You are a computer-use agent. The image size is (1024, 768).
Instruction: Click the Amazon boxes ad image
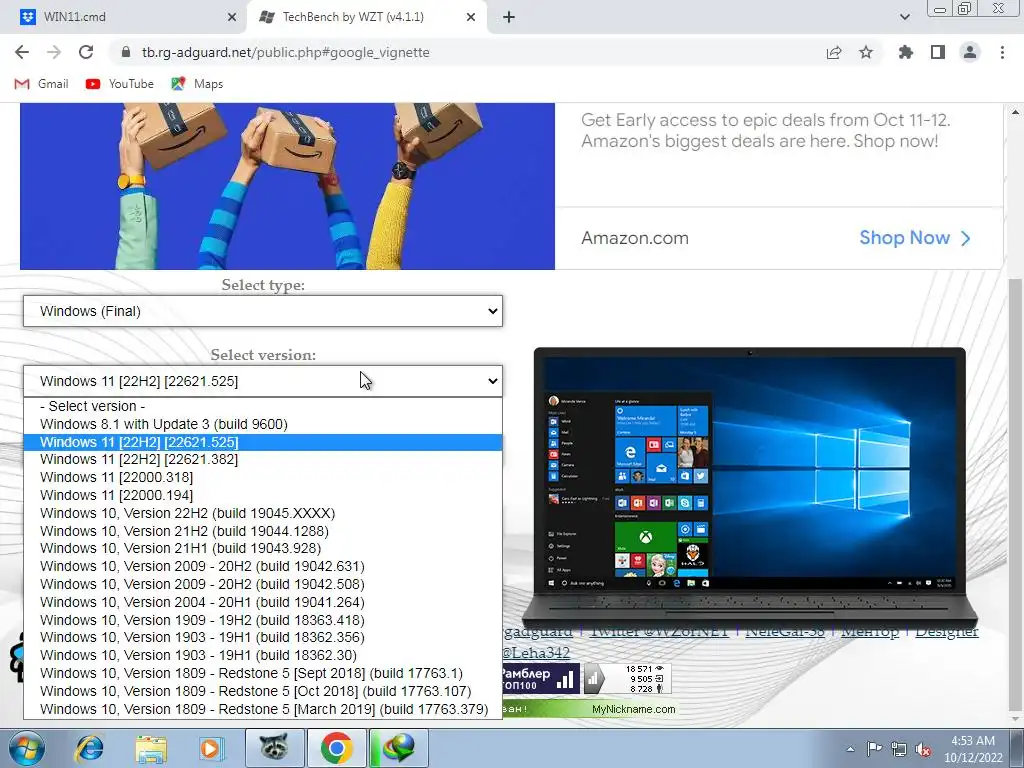[x=287, y=186]
